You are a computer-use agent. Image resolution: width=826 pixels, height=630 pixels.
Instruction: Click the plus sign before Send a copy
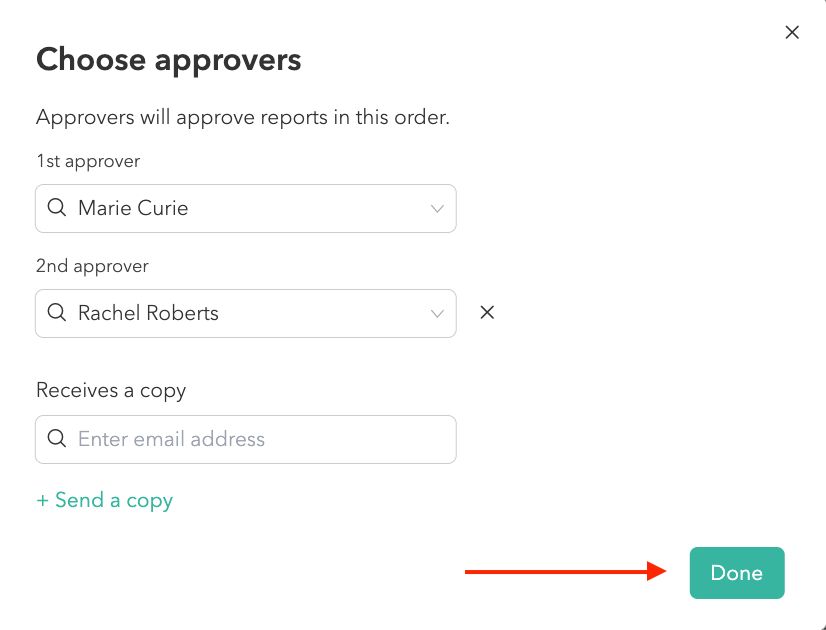(42, 501)
